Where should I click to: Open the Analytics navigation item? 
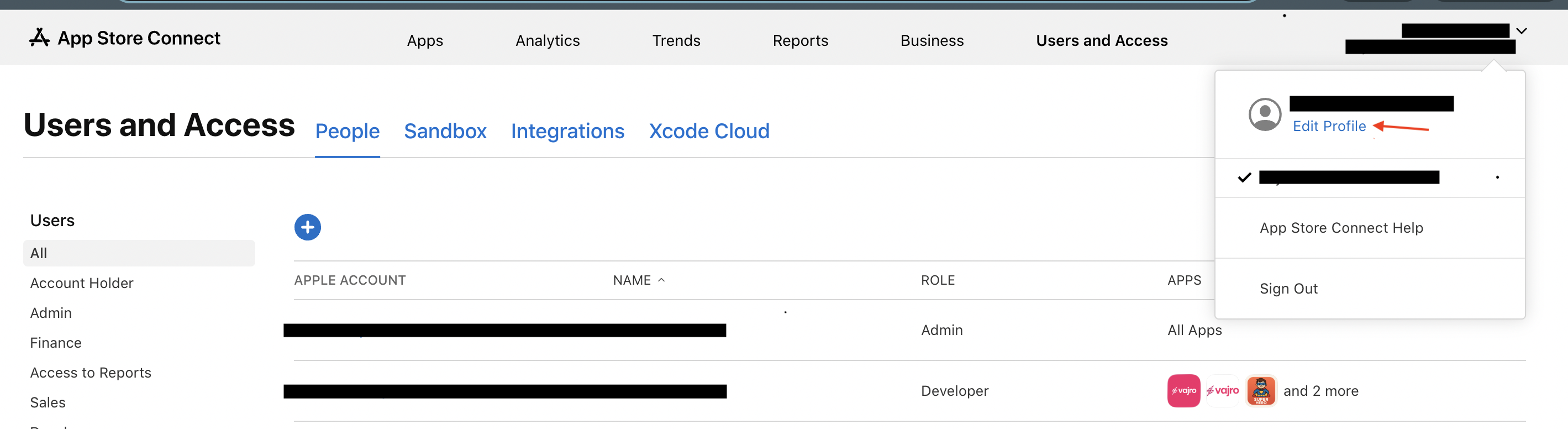pyautogui.click(x=547, y=41)
